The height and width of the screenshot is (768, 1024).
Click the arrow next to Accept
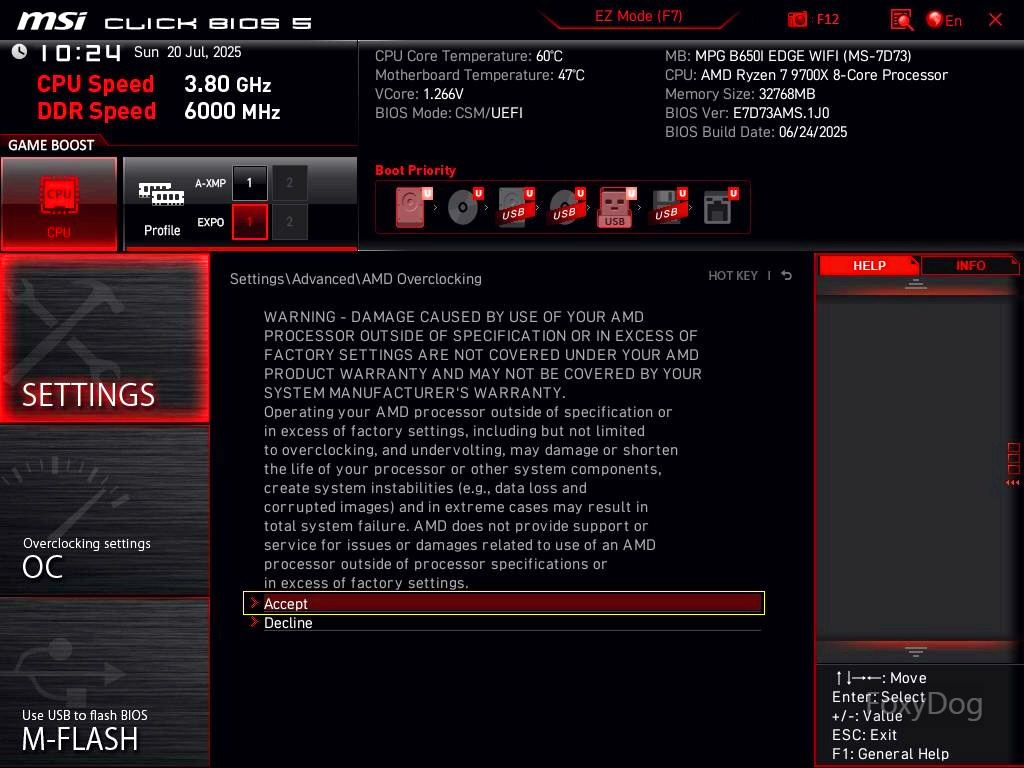click(254, 603)
